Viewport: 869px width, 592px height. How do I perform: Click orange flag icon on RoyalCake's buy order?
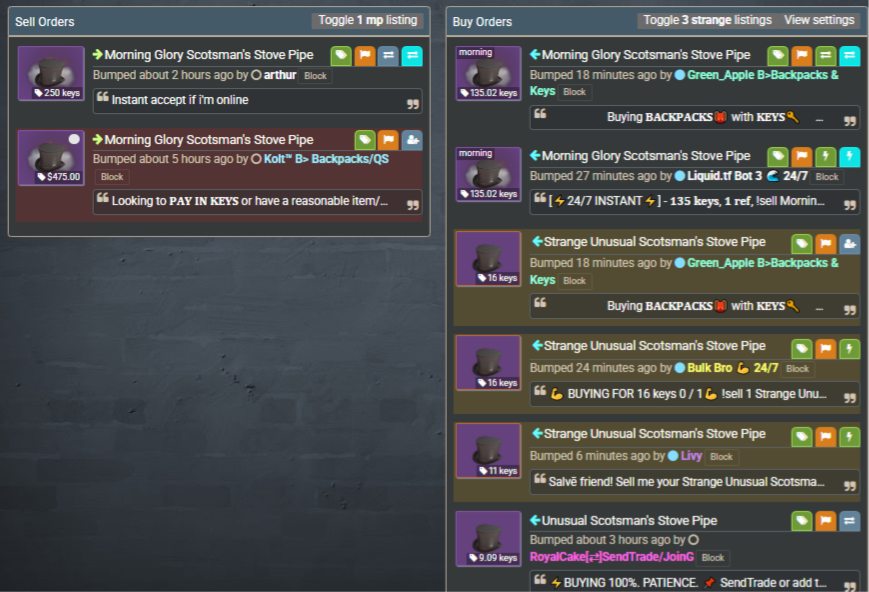click(826, 521)
